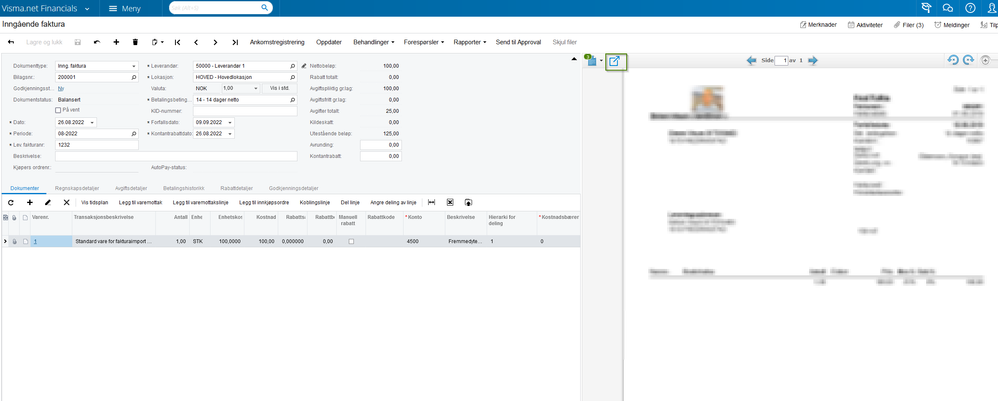Toggle the På vent checkbox

59,110
